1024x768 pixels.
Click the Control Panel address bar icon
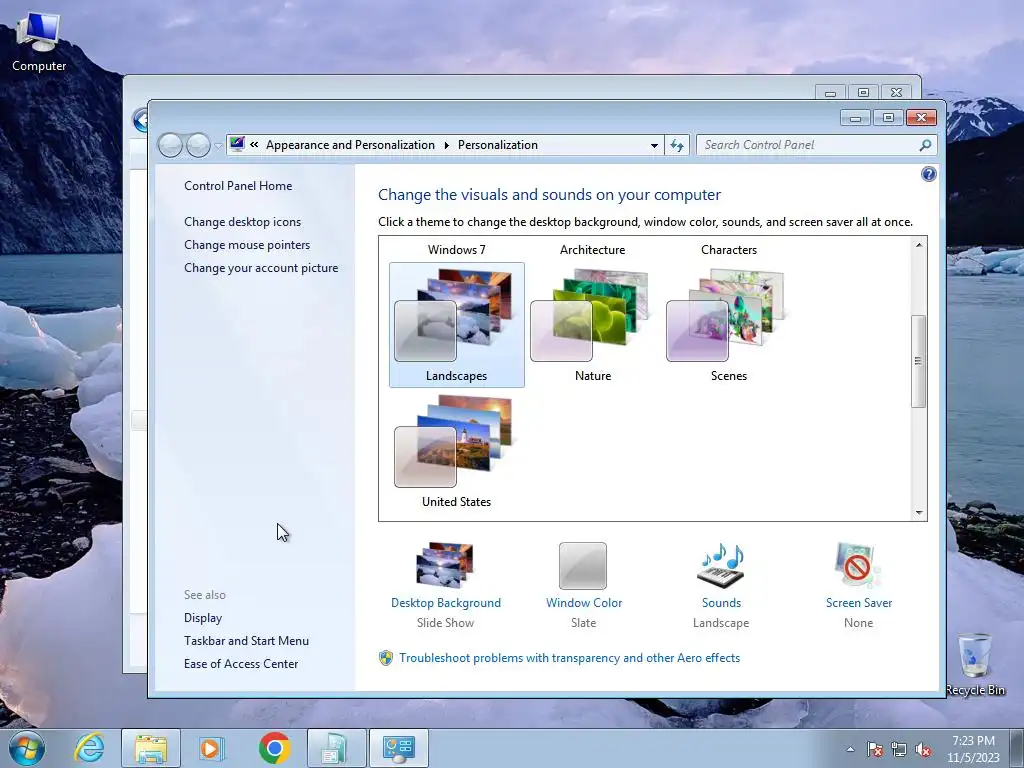[237, 144]
